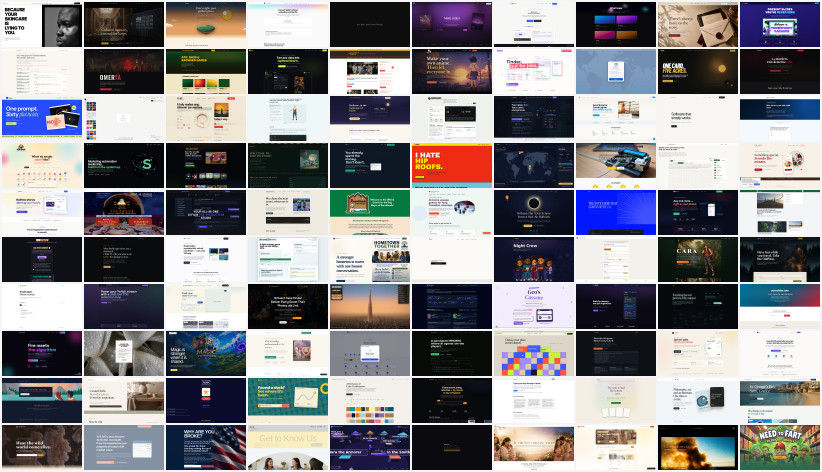Click the tall skyscraper at sunset thumbnail
This screenshot has height=472, width=822.
370,306
